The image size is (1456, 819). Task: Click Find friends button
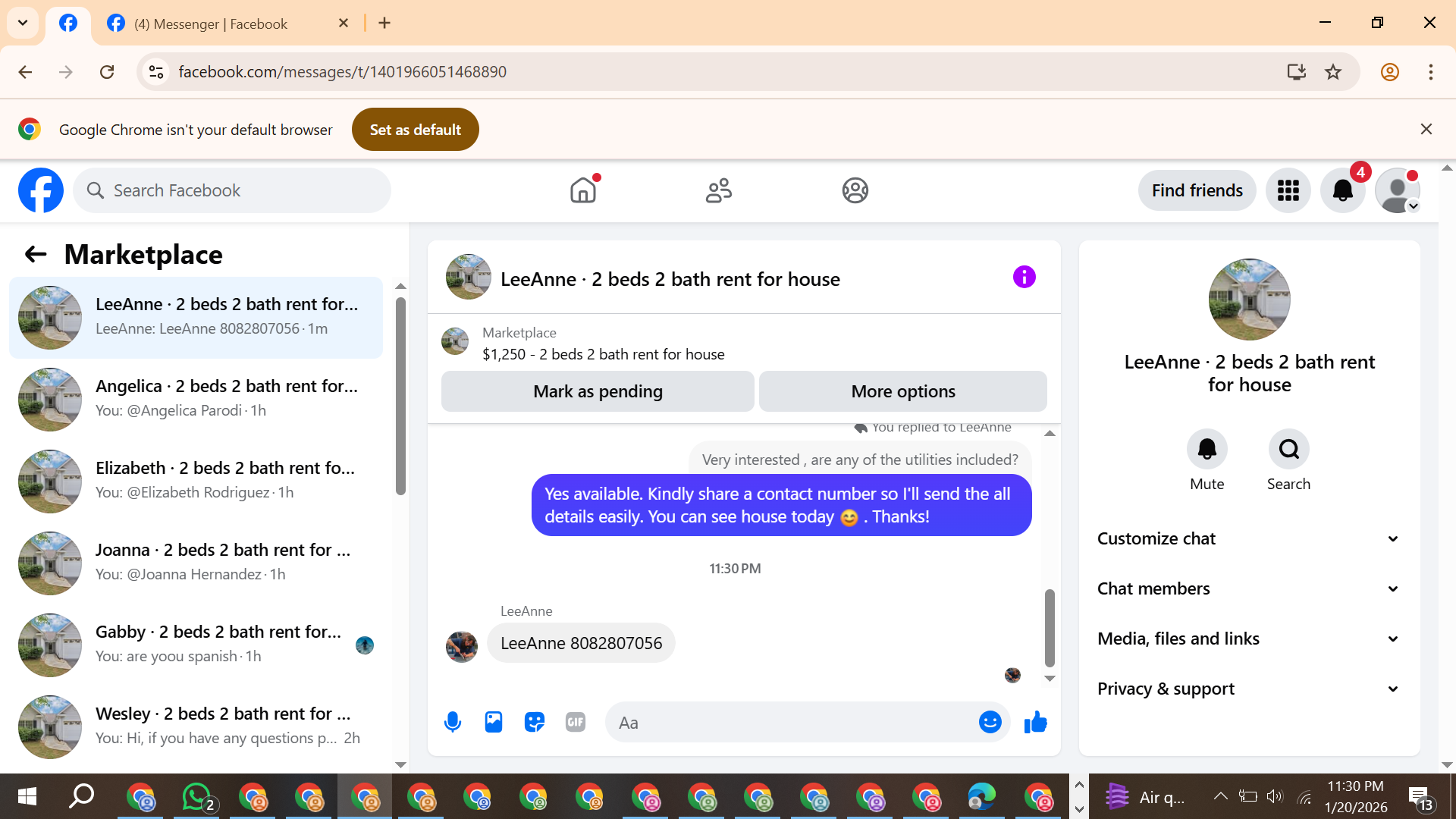[x=1197, y=190]
